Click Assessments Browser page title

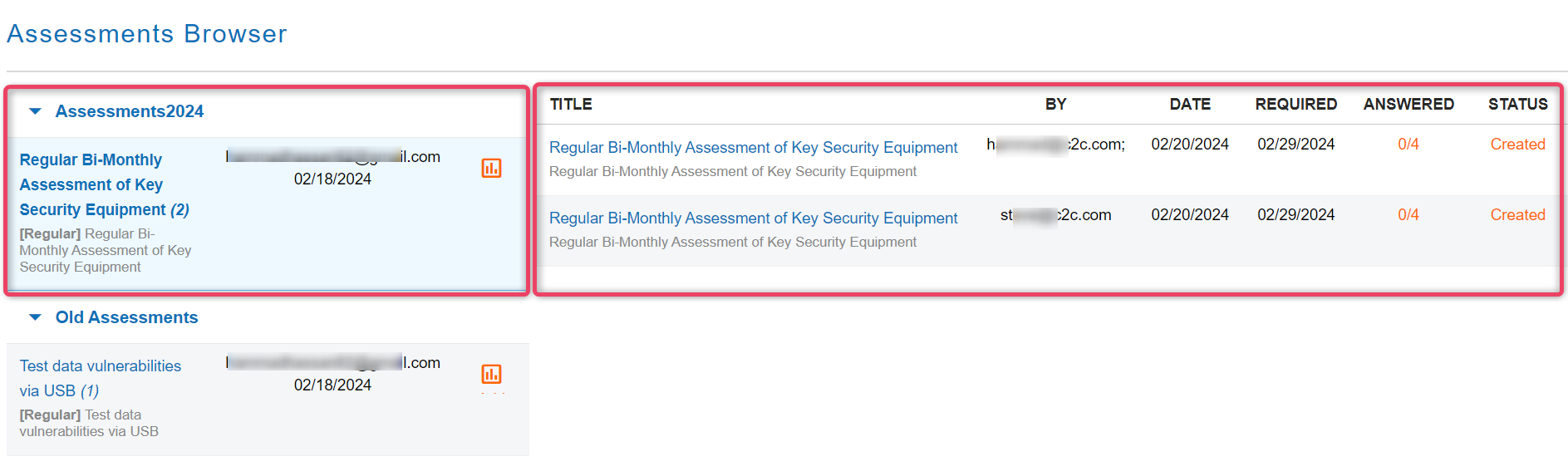click(x=147, y=34)
